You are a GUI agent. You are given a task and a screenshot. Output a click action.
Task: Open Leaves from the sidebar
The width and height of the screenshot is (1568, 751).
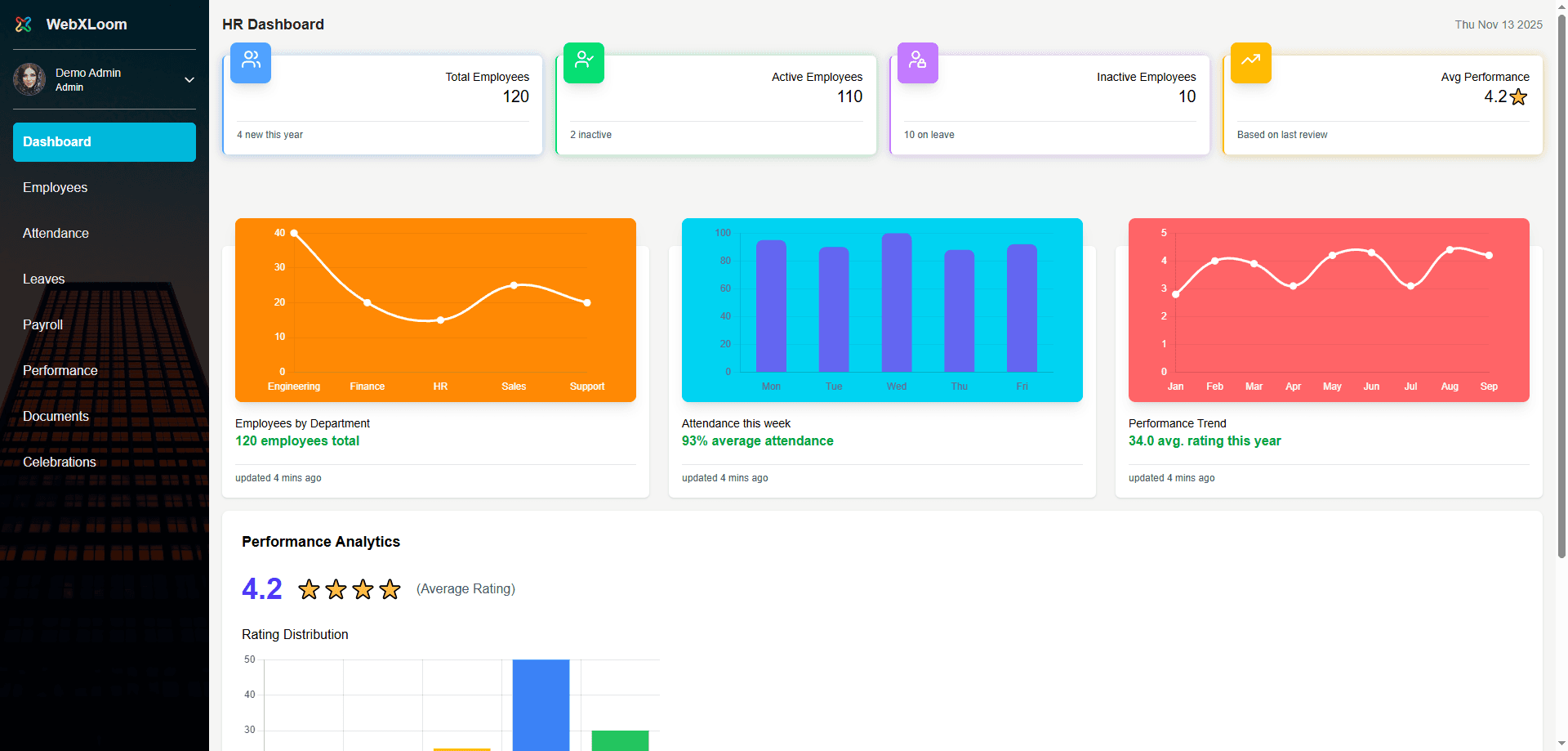point(43,279)
